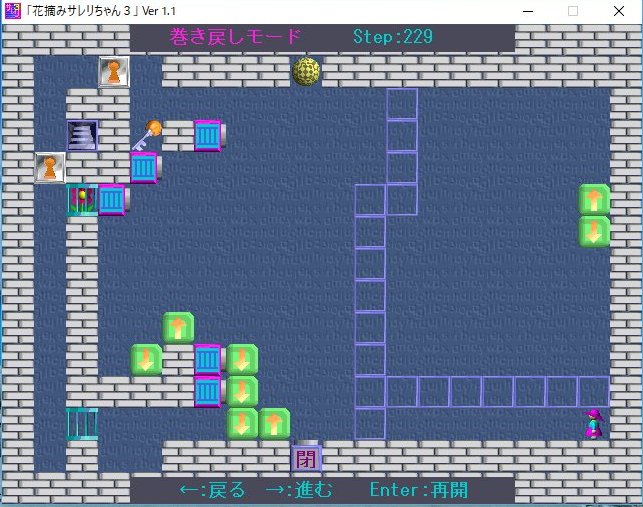Image resolution: width=643 pixels, height=507 pixels.
Task: Click the caged flower tile
Action: (x=81, y=199)
